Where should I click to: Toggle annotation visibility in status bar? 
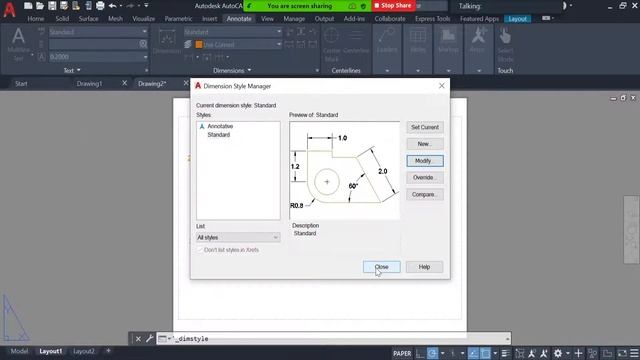pyautogui.click(x=531, y=353)
